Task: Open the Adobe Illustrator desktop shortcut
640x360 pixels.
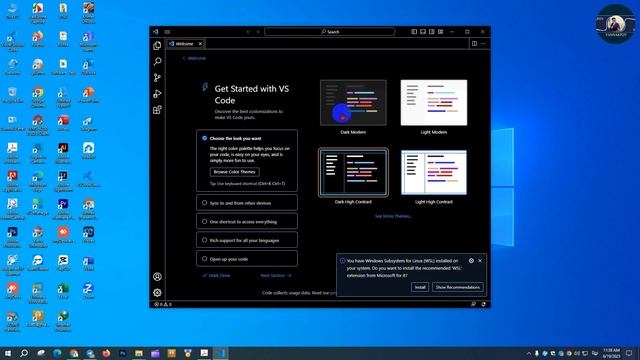Action: click(63, 152)
